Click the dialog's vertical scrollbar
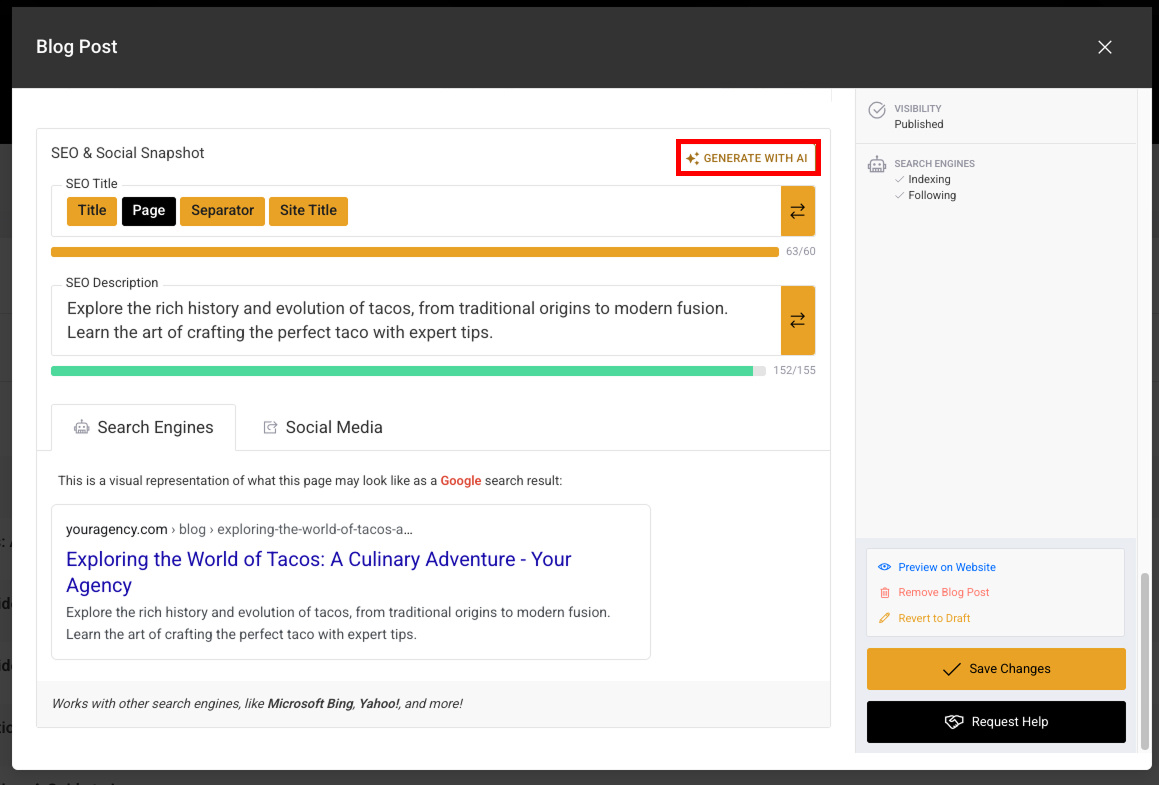The width and height of the screenshot is (1159, 785). (1146, 662)
